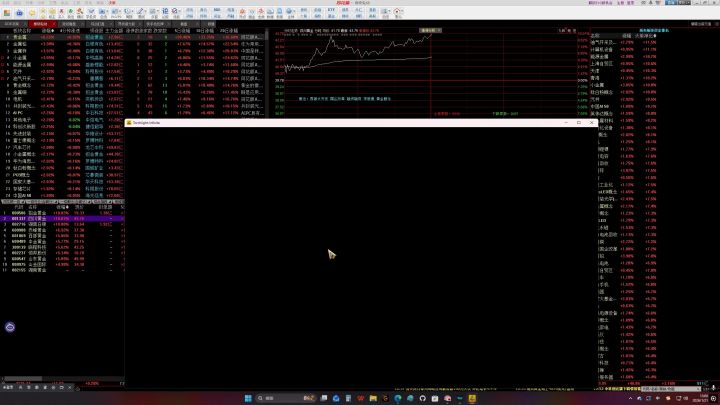The image size is (720, 405).
Task: Select sector row 24 中国AI 50
Action: 62,196
